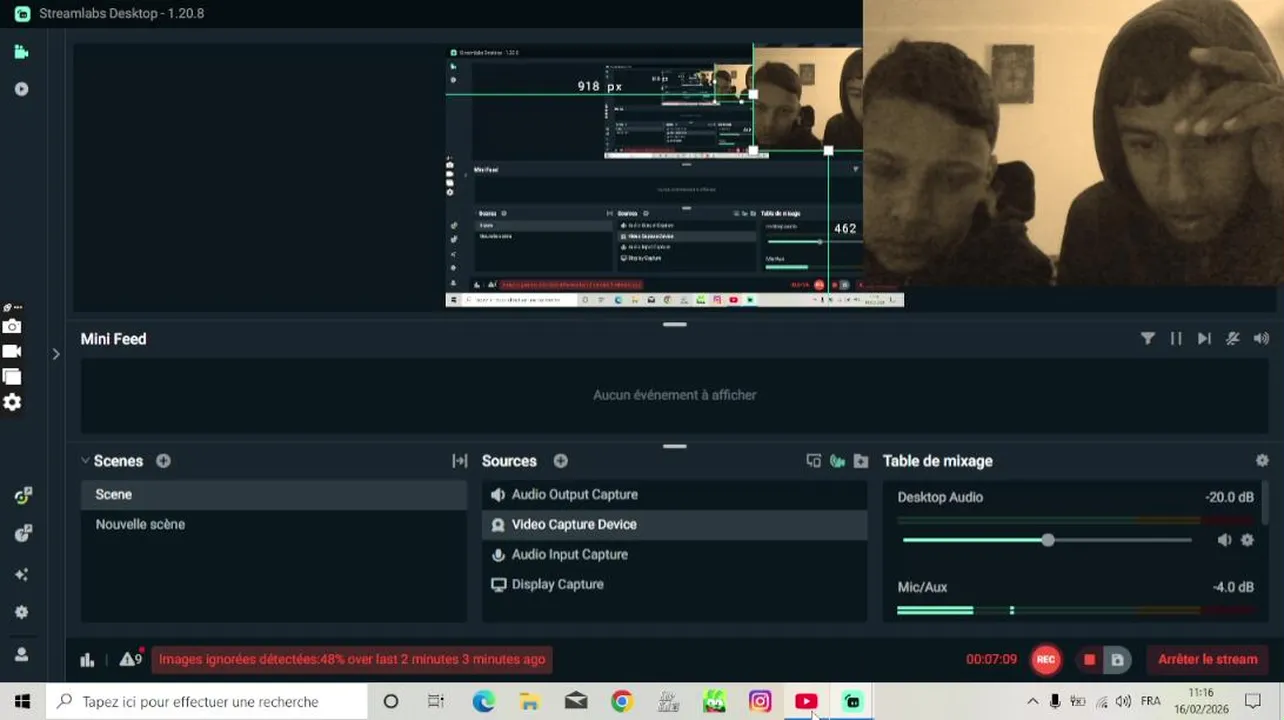Viewport: 1284px width, 720px height.
Task: Skip to next alert in Mini Feed
Action: pos(1204,339)
